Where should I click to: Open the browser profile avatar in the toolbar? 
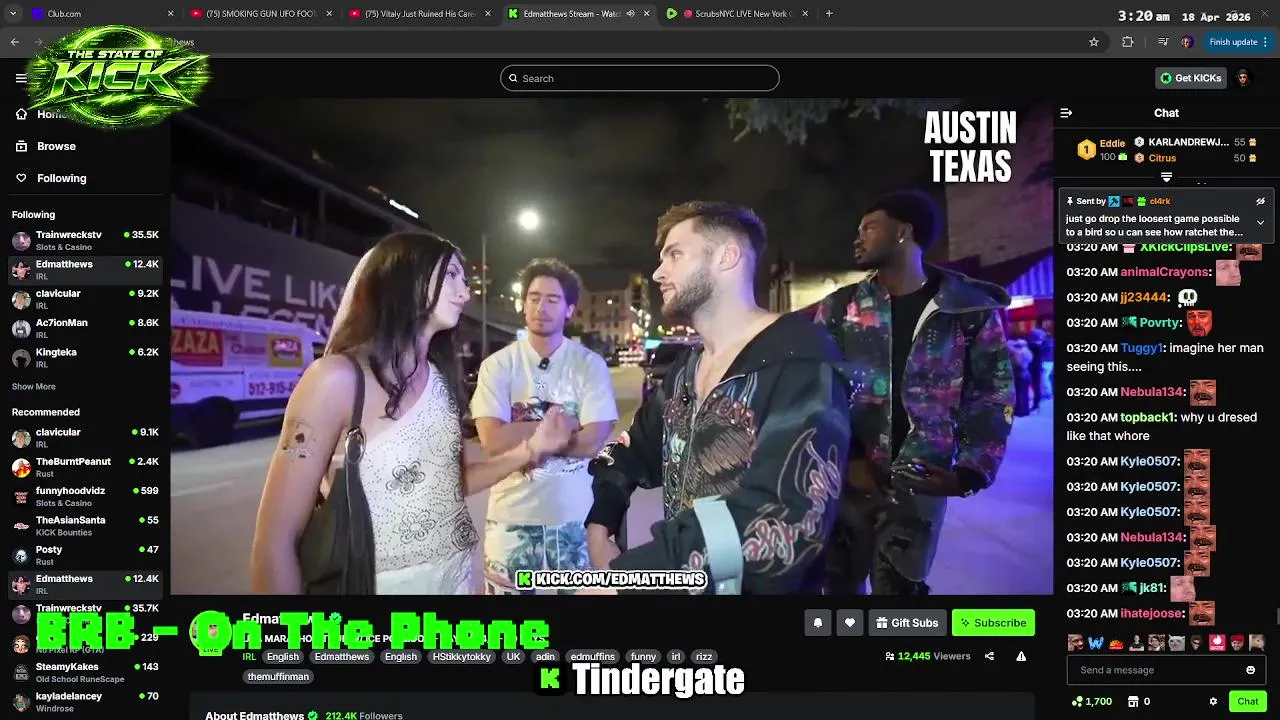pos(1187,42)
